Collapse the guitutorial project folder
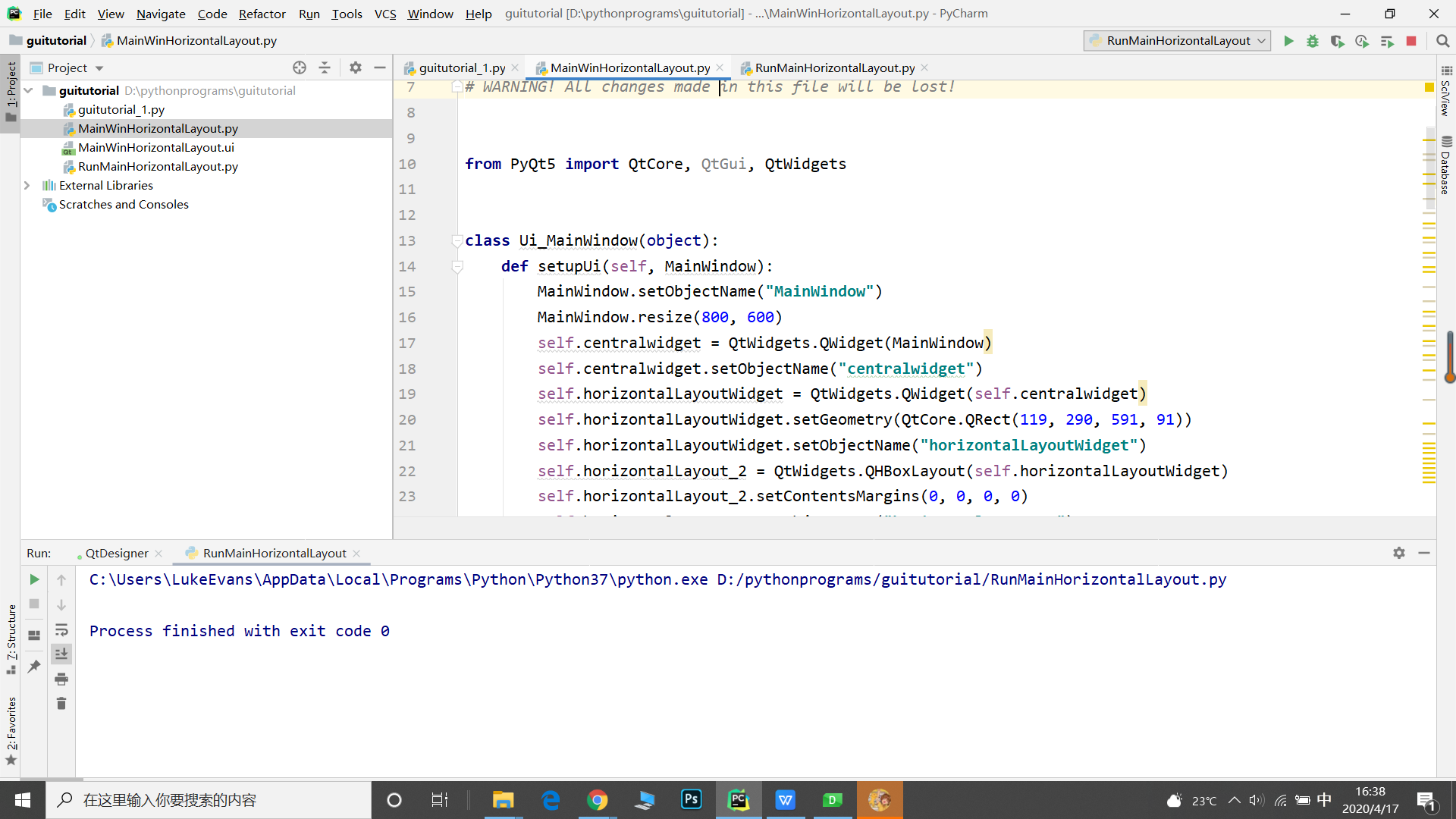1456x819 pixels. [29, 90]
